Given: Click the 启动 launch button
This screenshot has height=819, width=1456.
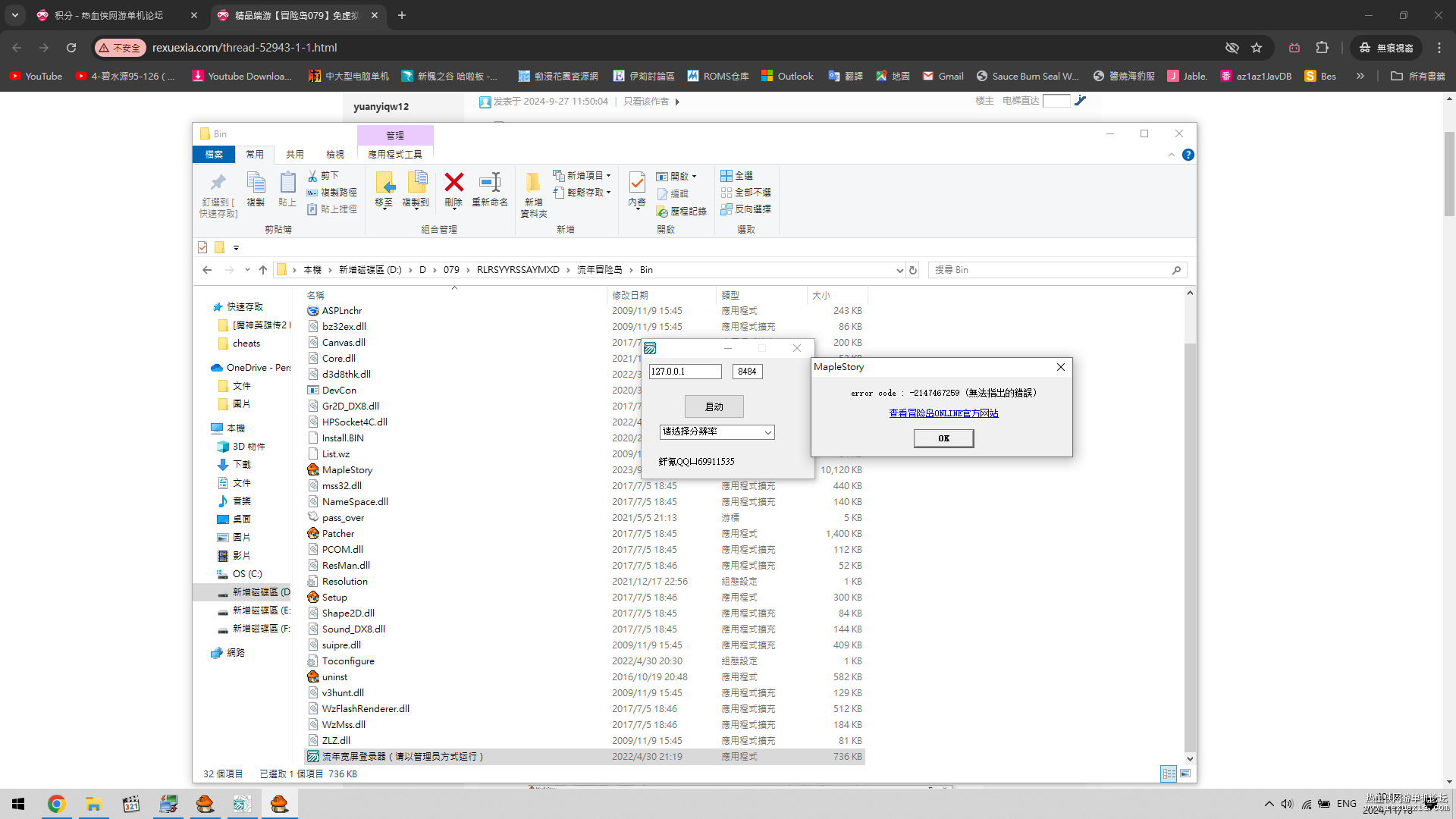Looking at the screenshot, I should point(714,407).
